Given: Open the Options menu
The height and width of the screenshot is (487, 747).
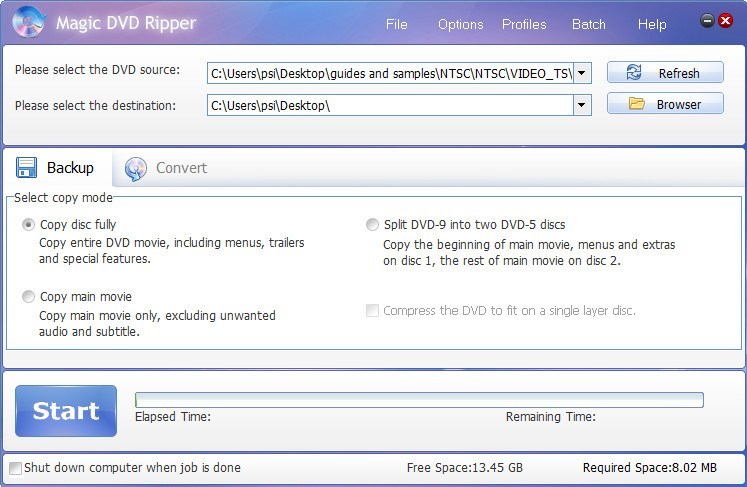Looking at the screenshot, I should point(461,24).
